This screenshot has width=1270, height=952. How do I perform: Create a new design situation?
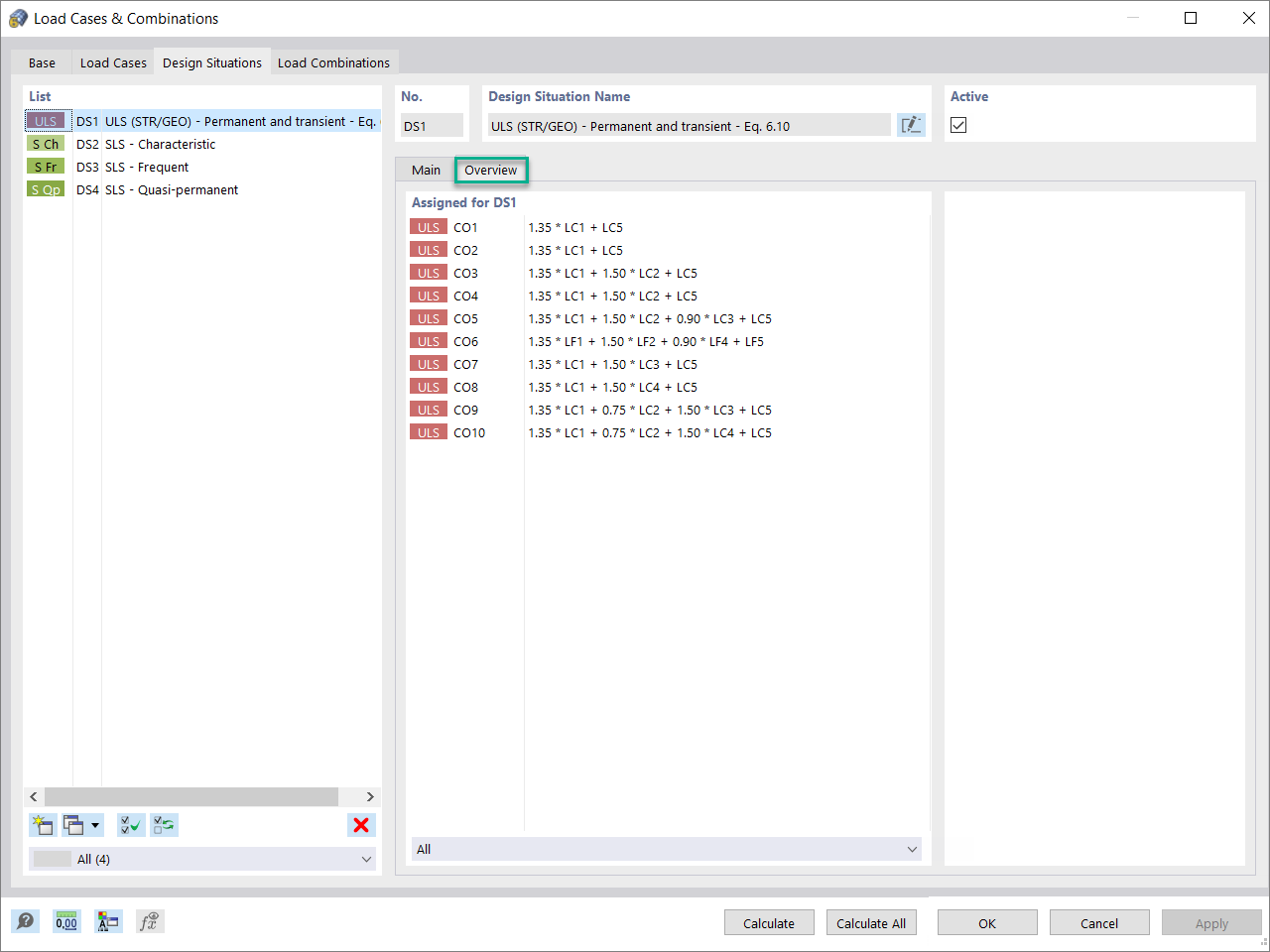[42, 824]
